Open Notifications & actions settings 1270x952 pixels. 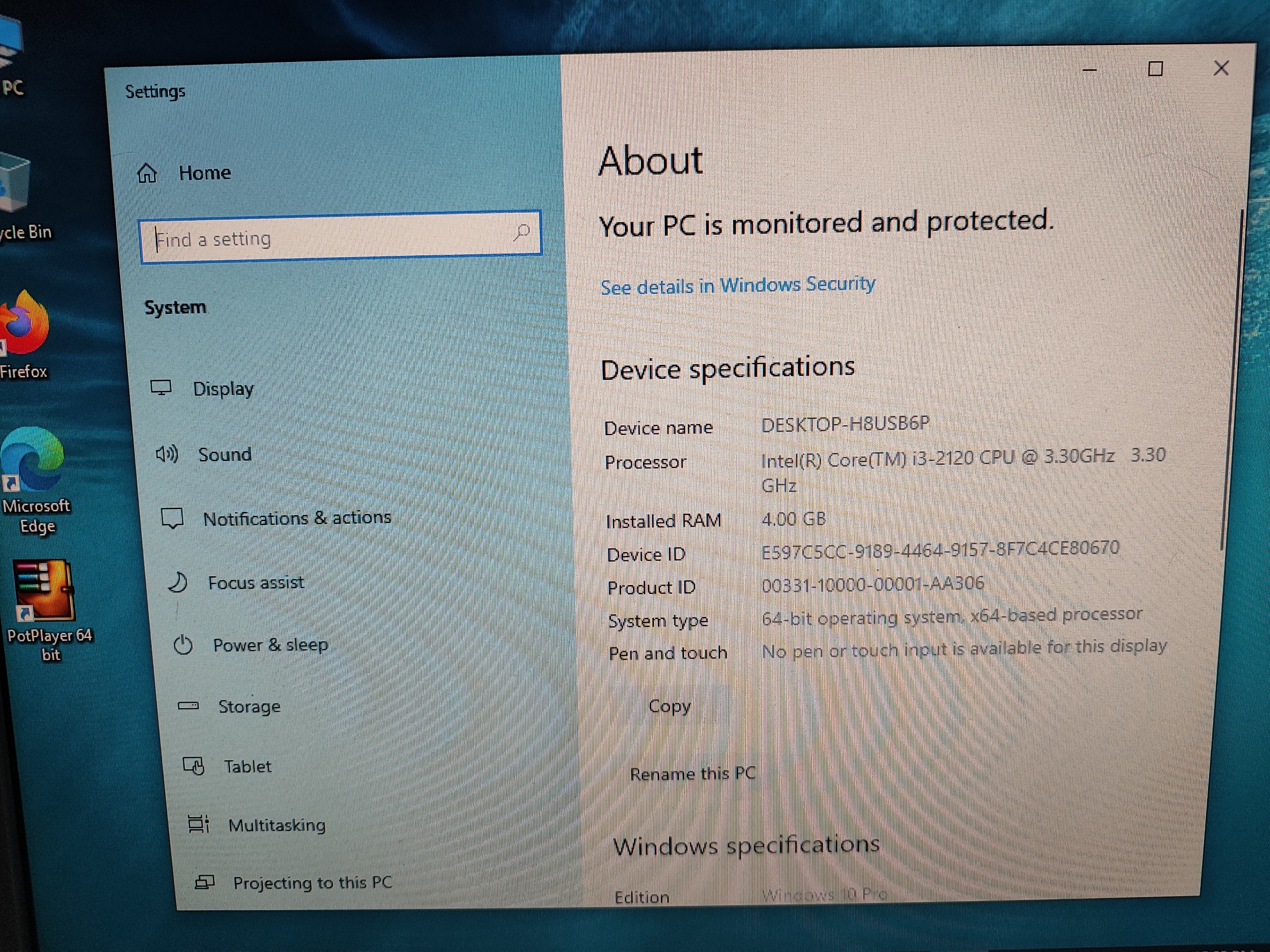(276, 518)
